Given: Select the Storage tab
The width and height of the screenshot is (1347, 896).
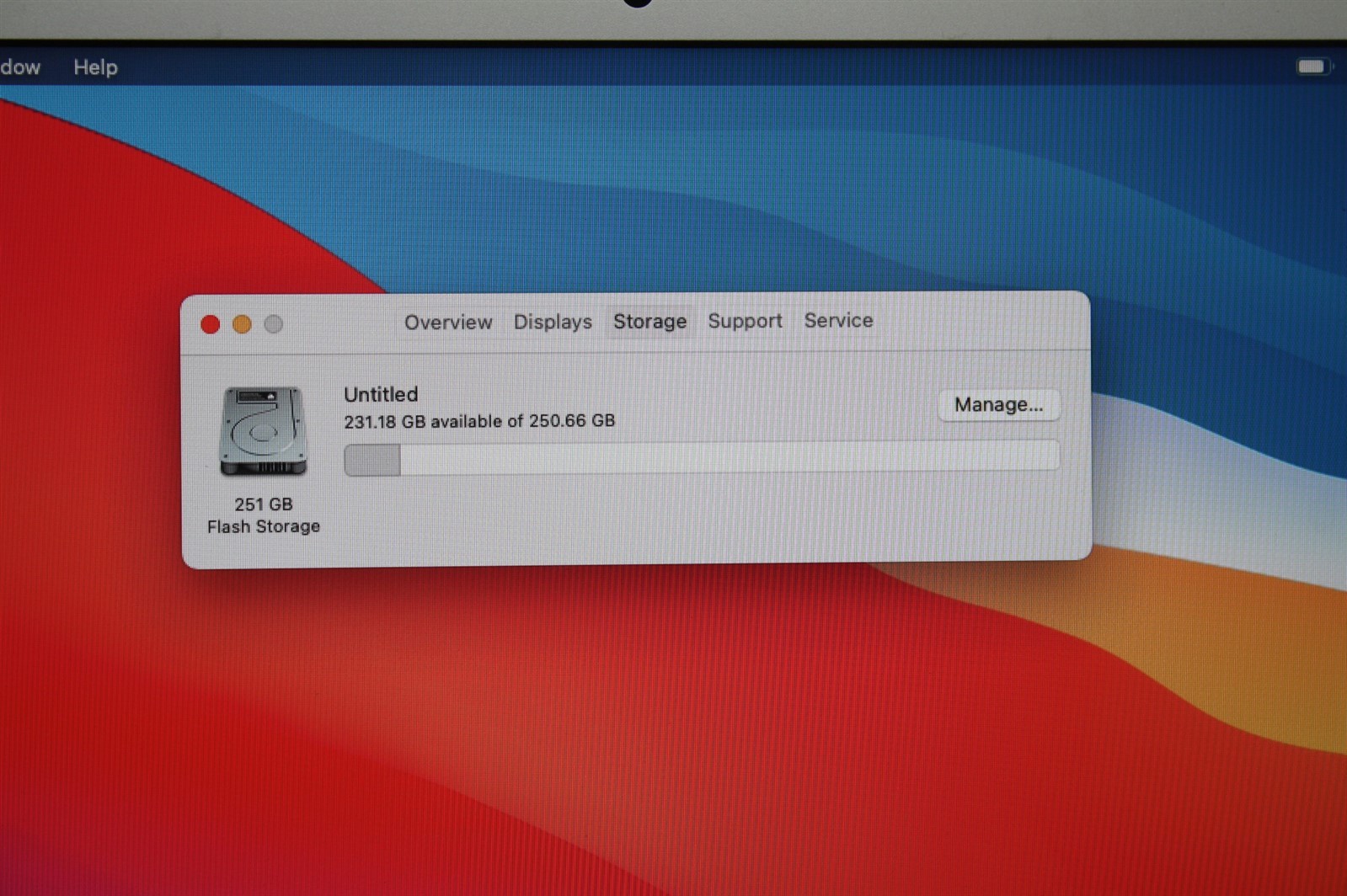Looking at the screenshot, I should (x=649, y=321).
